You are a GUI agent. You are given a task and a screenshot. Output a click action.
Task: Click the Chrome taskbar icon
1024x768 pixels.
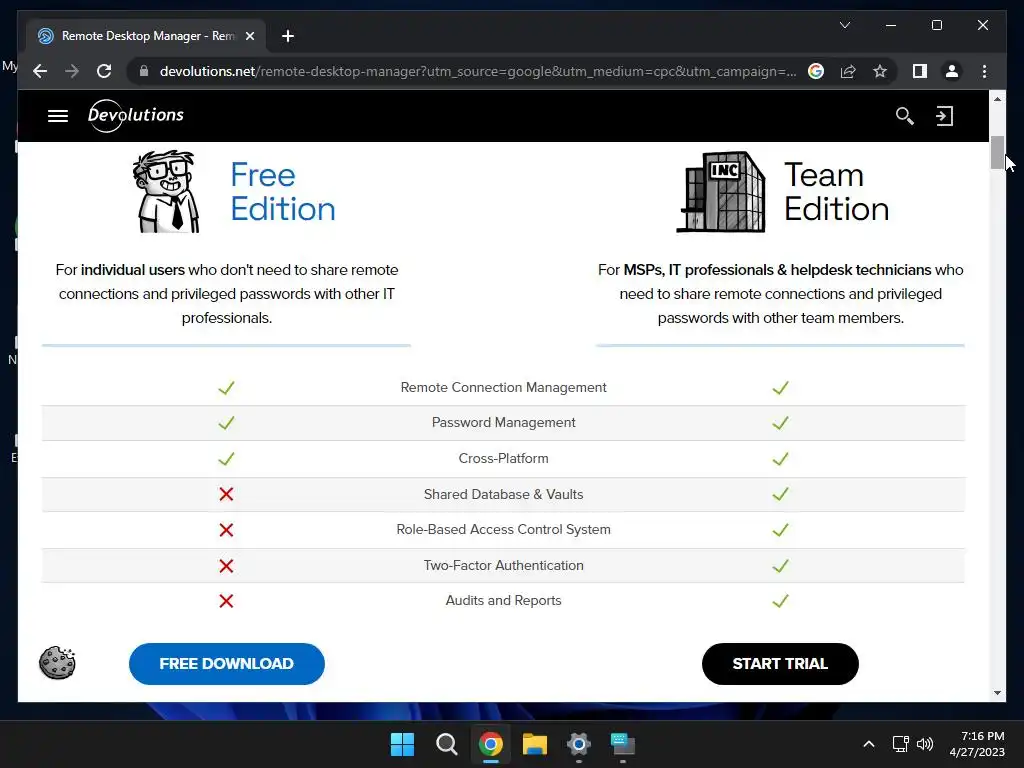[x=490, y=744]
